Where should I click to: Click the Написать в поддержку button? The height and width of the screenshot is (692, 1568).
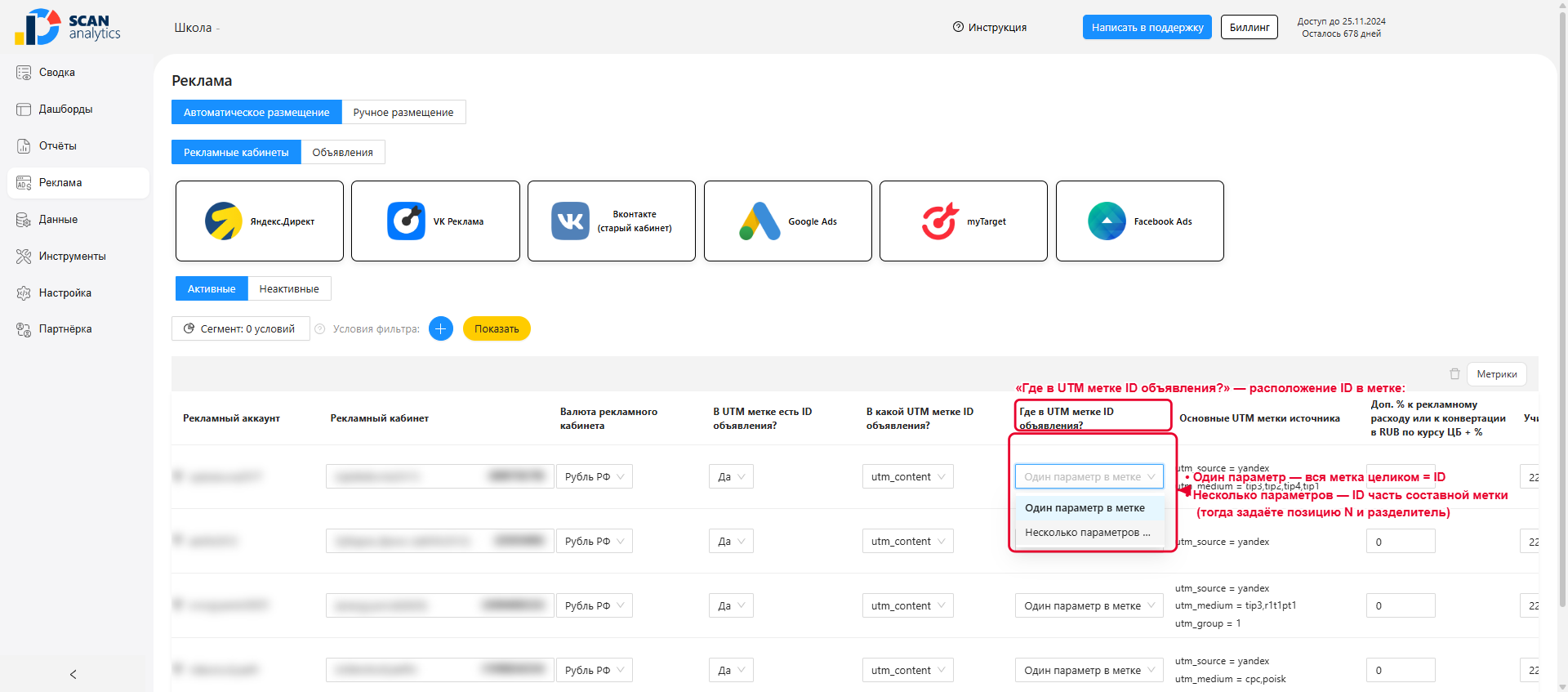pos(1147,27)
